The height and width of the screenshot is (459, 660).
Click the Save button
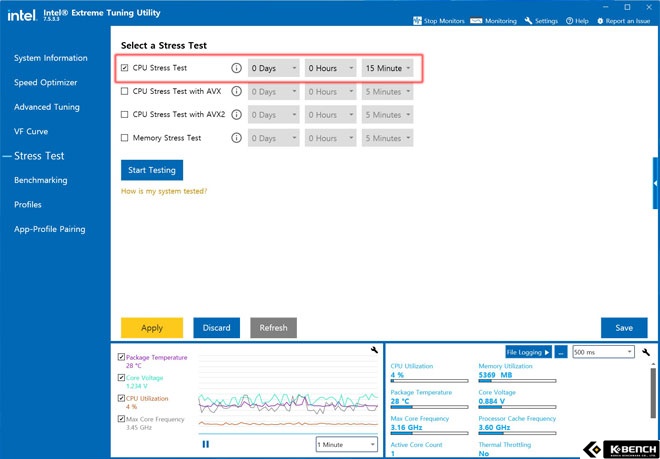(x=624, y=328)
